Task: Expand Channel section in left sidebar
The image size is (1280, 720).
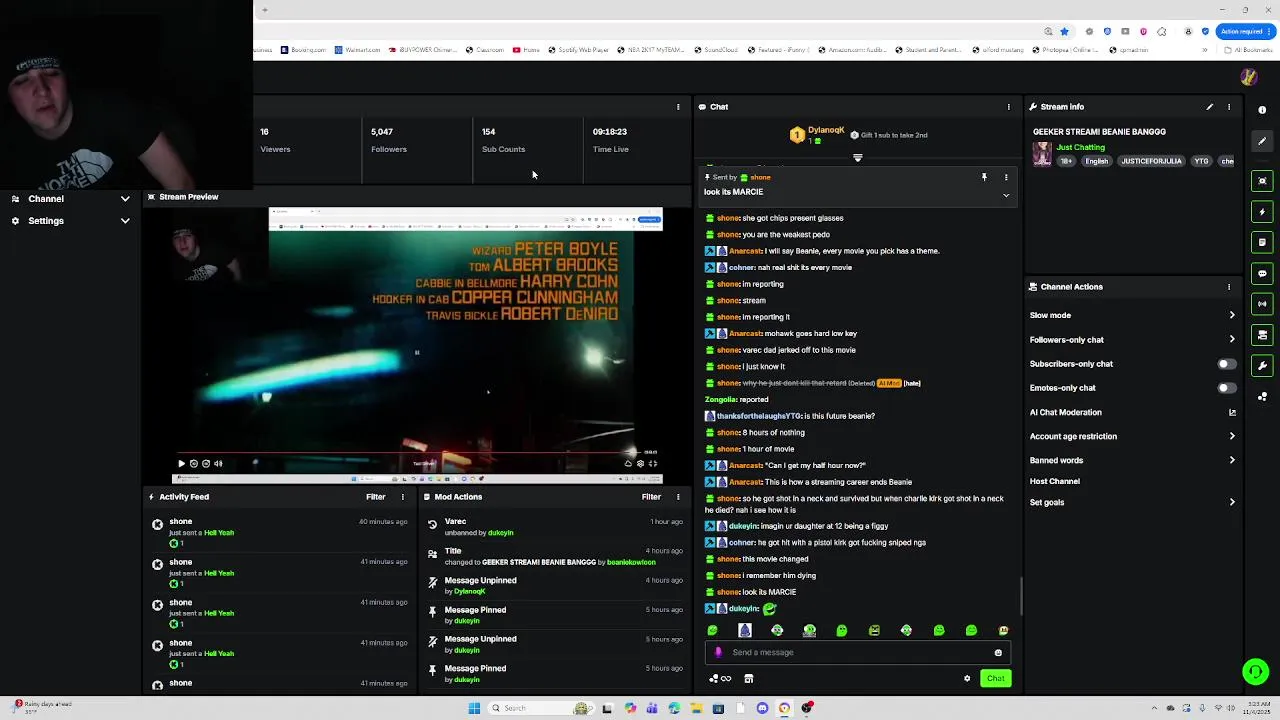Action: tap(70, 199)
